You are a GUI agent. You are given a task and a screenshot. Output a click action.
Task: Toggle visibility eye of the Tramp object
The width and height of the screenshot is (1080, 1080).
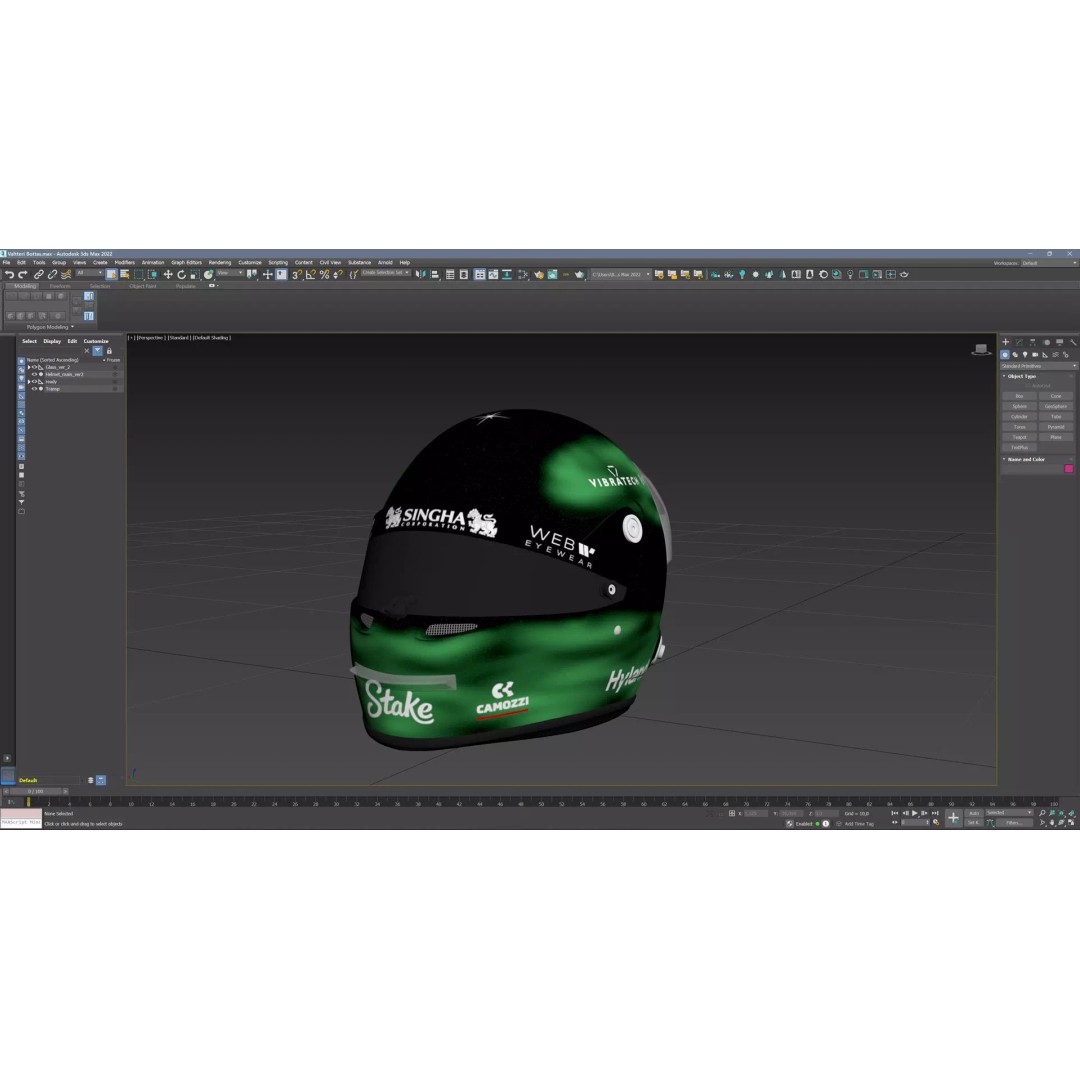point(34,388)
